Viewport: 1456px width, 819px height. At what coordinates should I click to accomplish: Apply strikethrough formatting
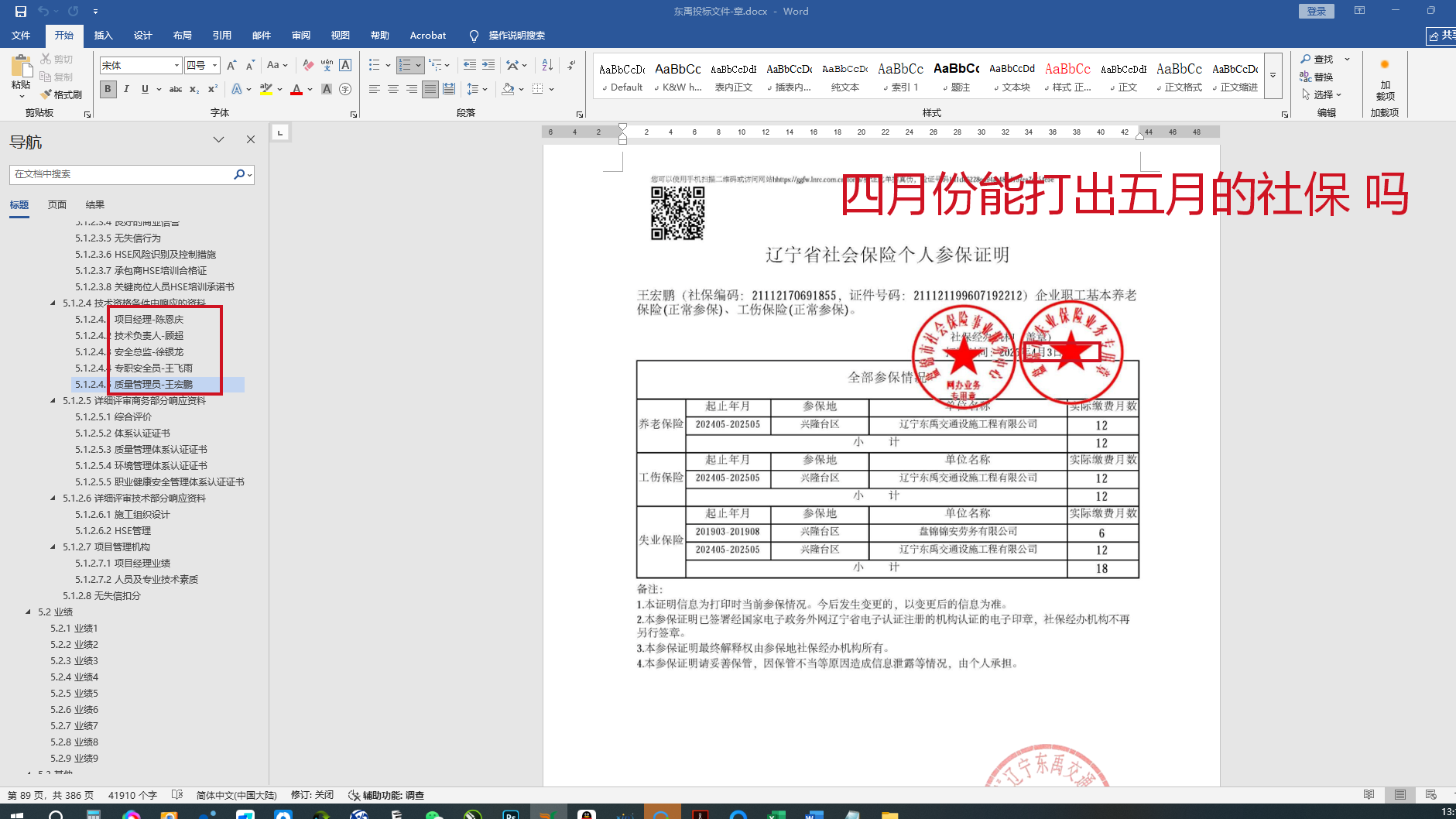click(x=176, y=89)
